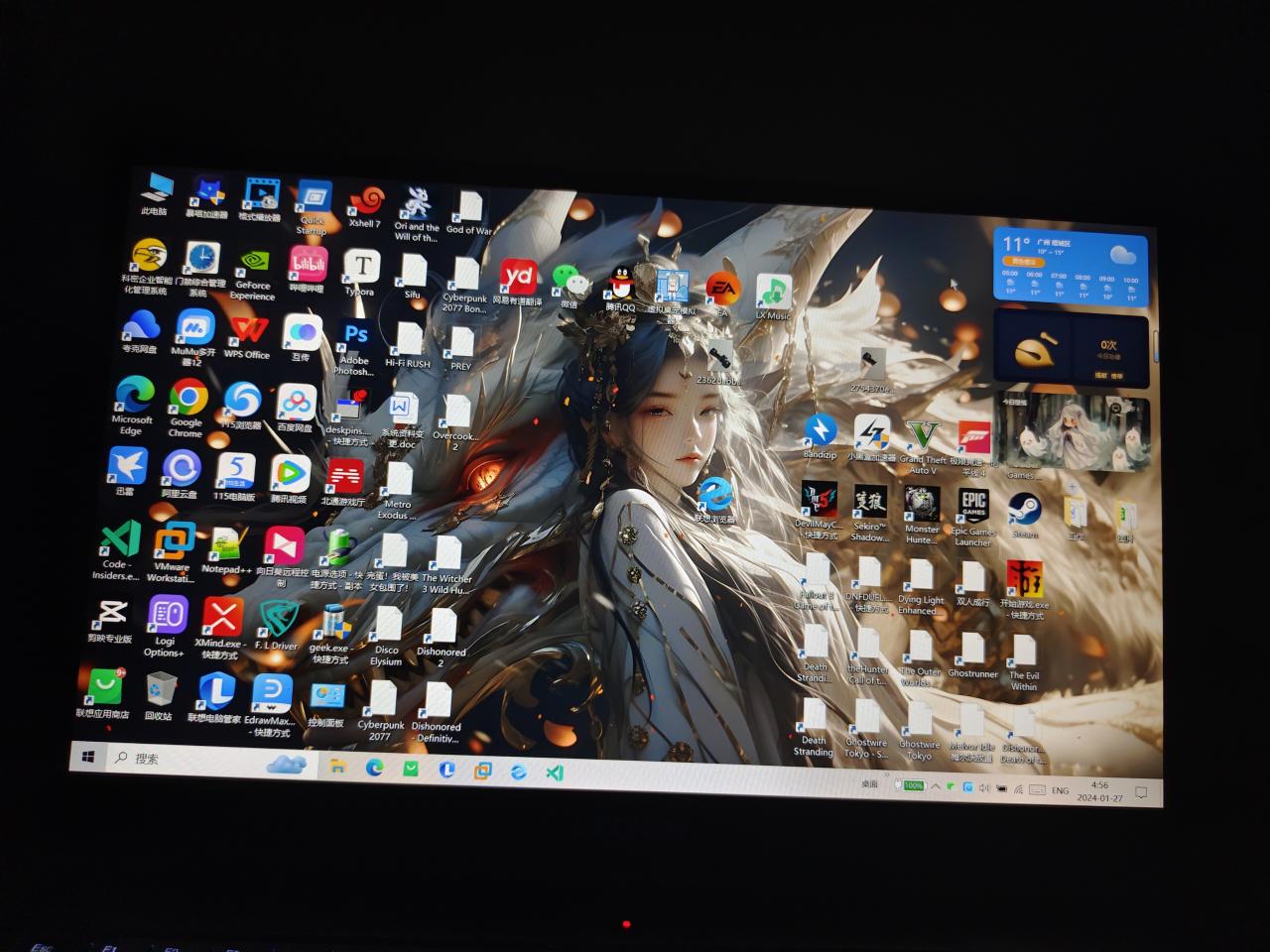Image resolution: width=1270 pixels, height=952 pixels.
Task: Open the taskbar clock showing 4:56
Action: (x=1099, y=791)
